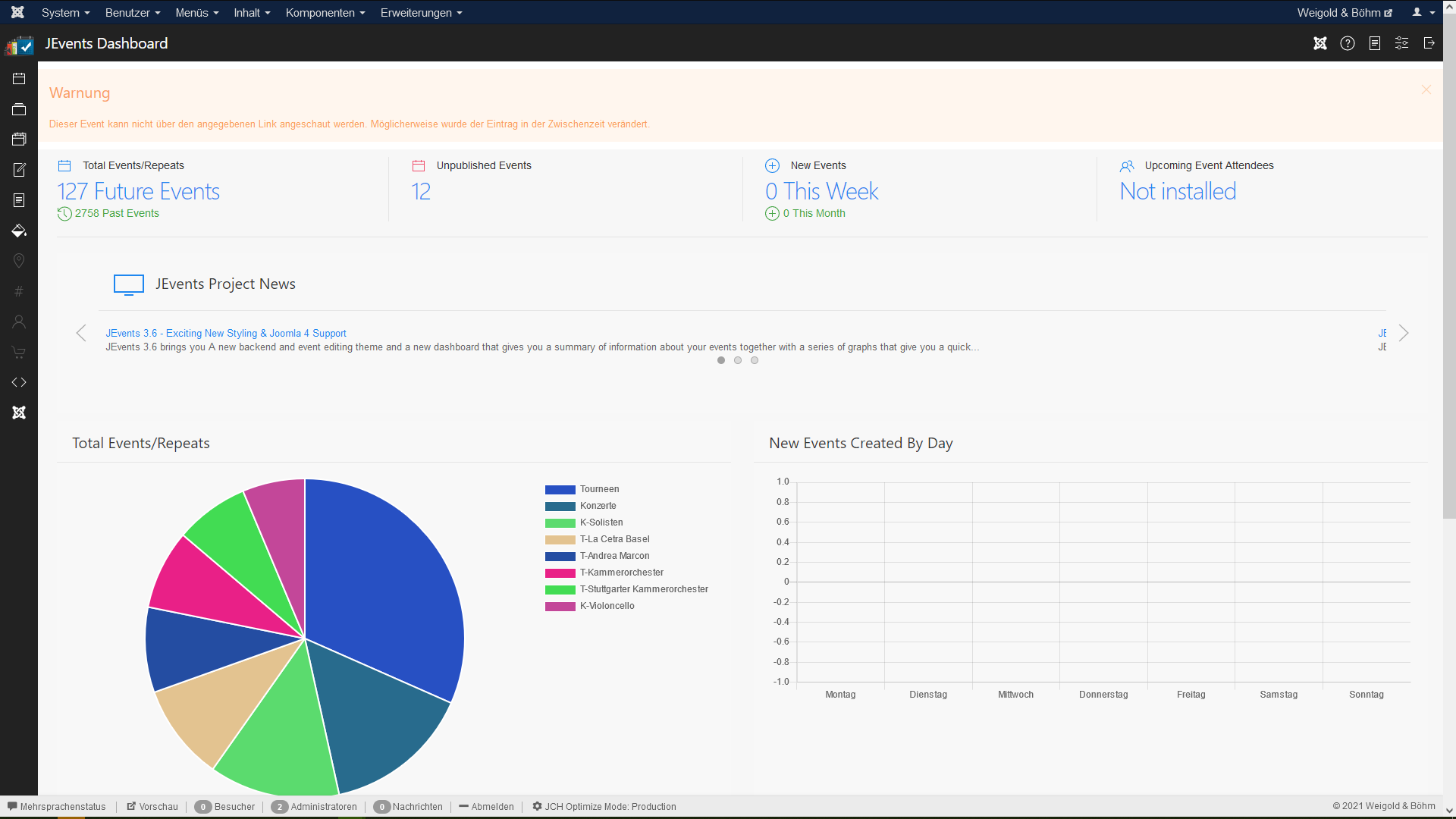
Task: Open the calendar icon in sidebar
Action: tap(19, 79)
